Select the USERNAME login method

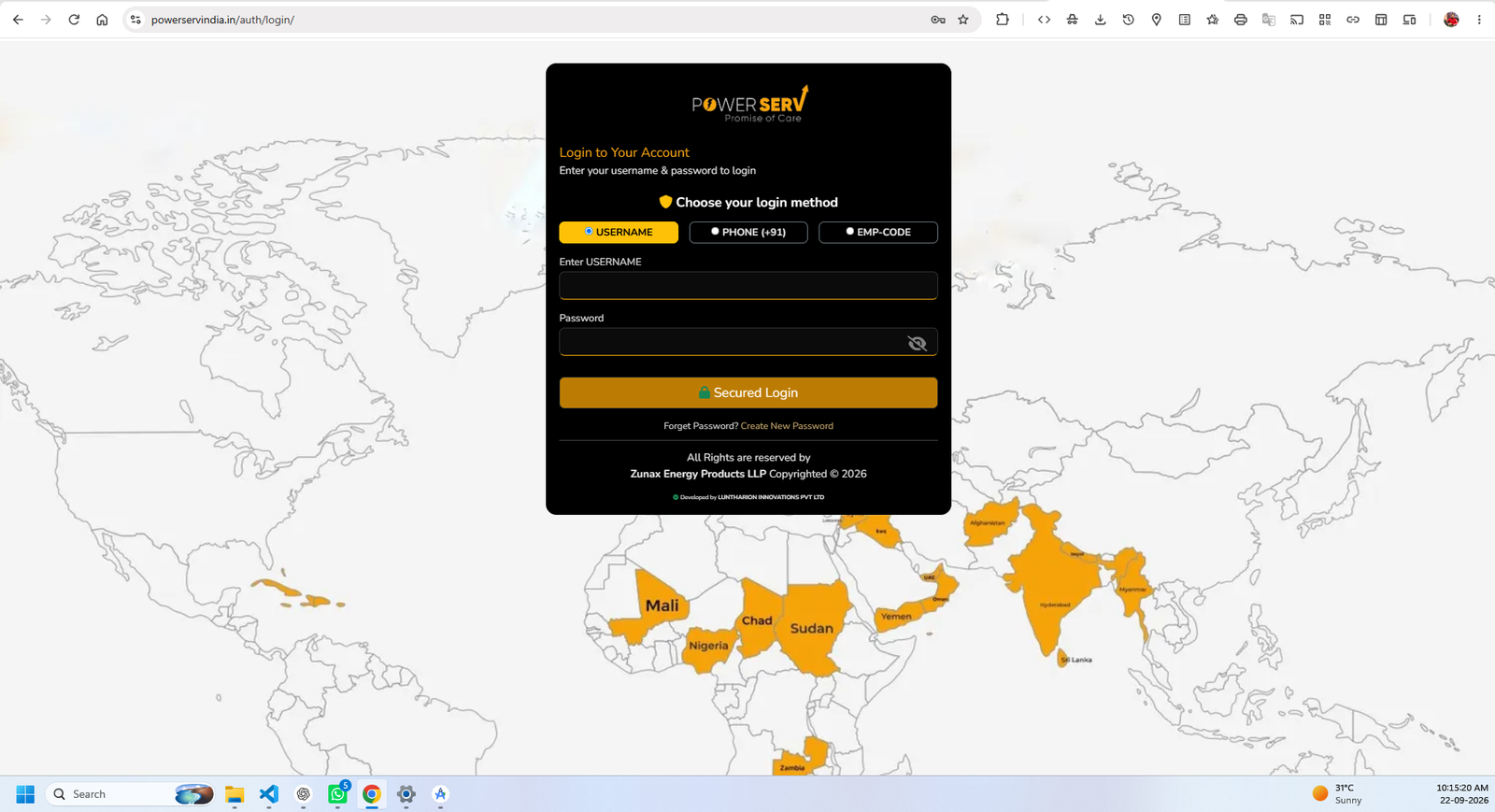[619, 232]
